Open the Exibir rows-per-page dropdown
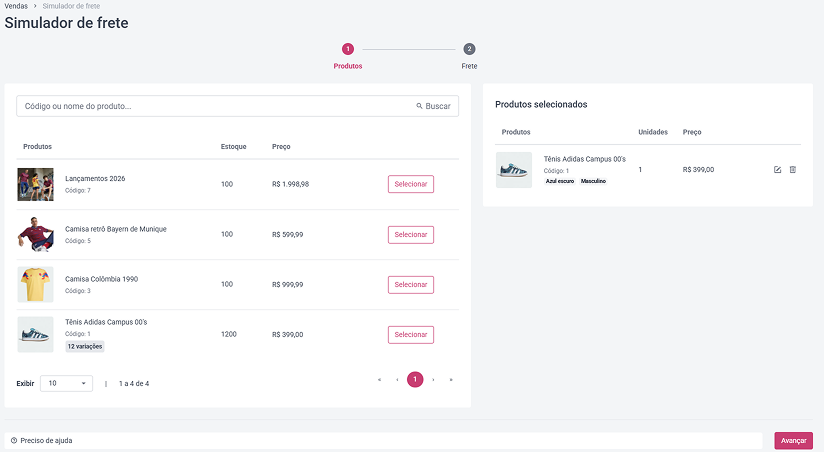Screen dimensions: 824x452 [x=66, y=383]
